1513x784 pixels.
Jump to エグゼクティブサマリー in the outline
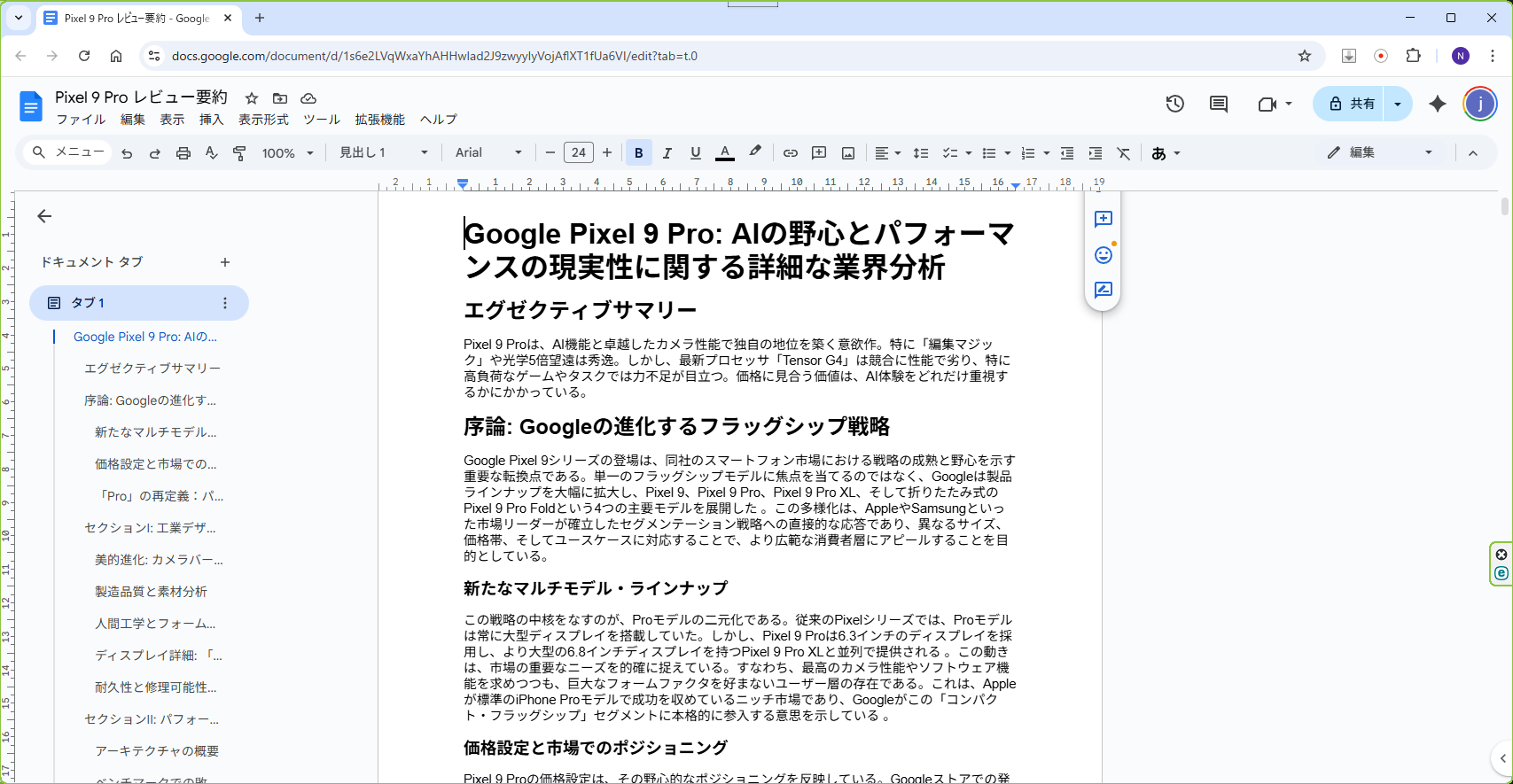click(152, 369)
